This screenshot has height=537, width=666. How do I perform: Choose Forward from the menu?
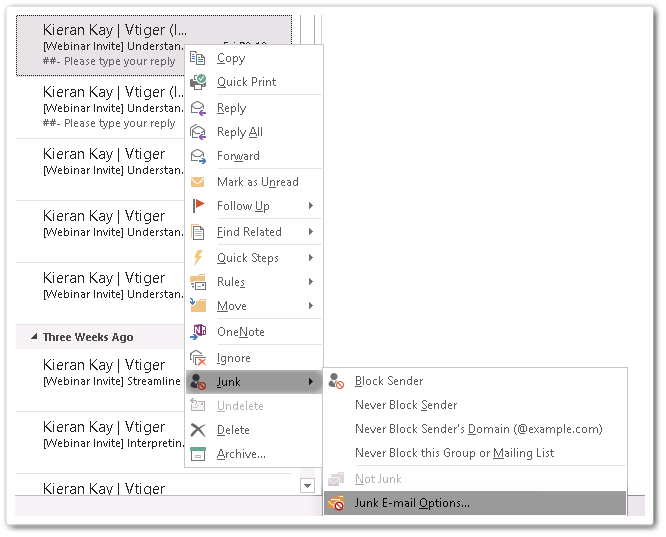[254, 156]
